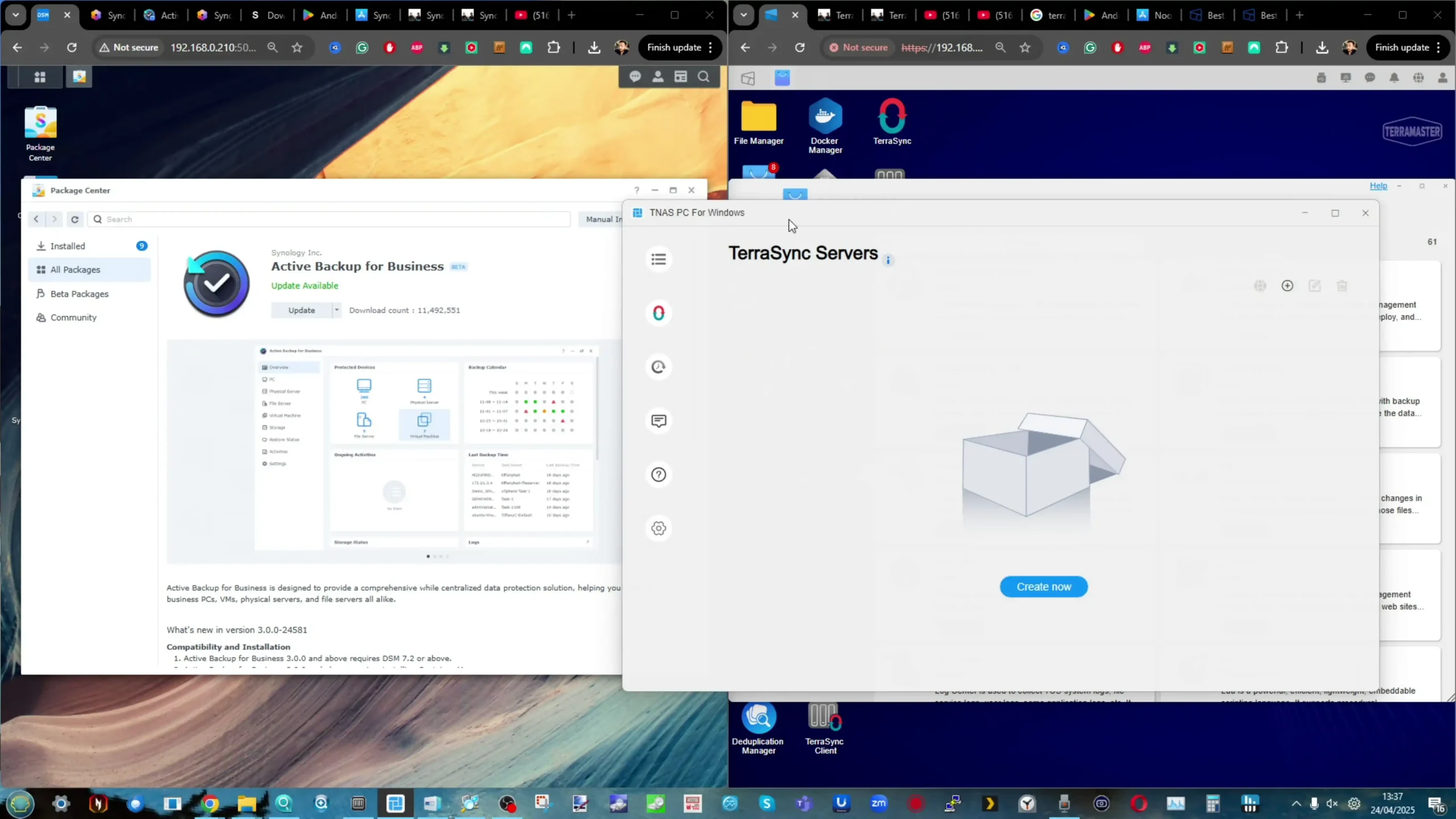This screenshot has height=819, width=1456.
Task: Bookmark the page in left Chrome window
Action: 297,48
